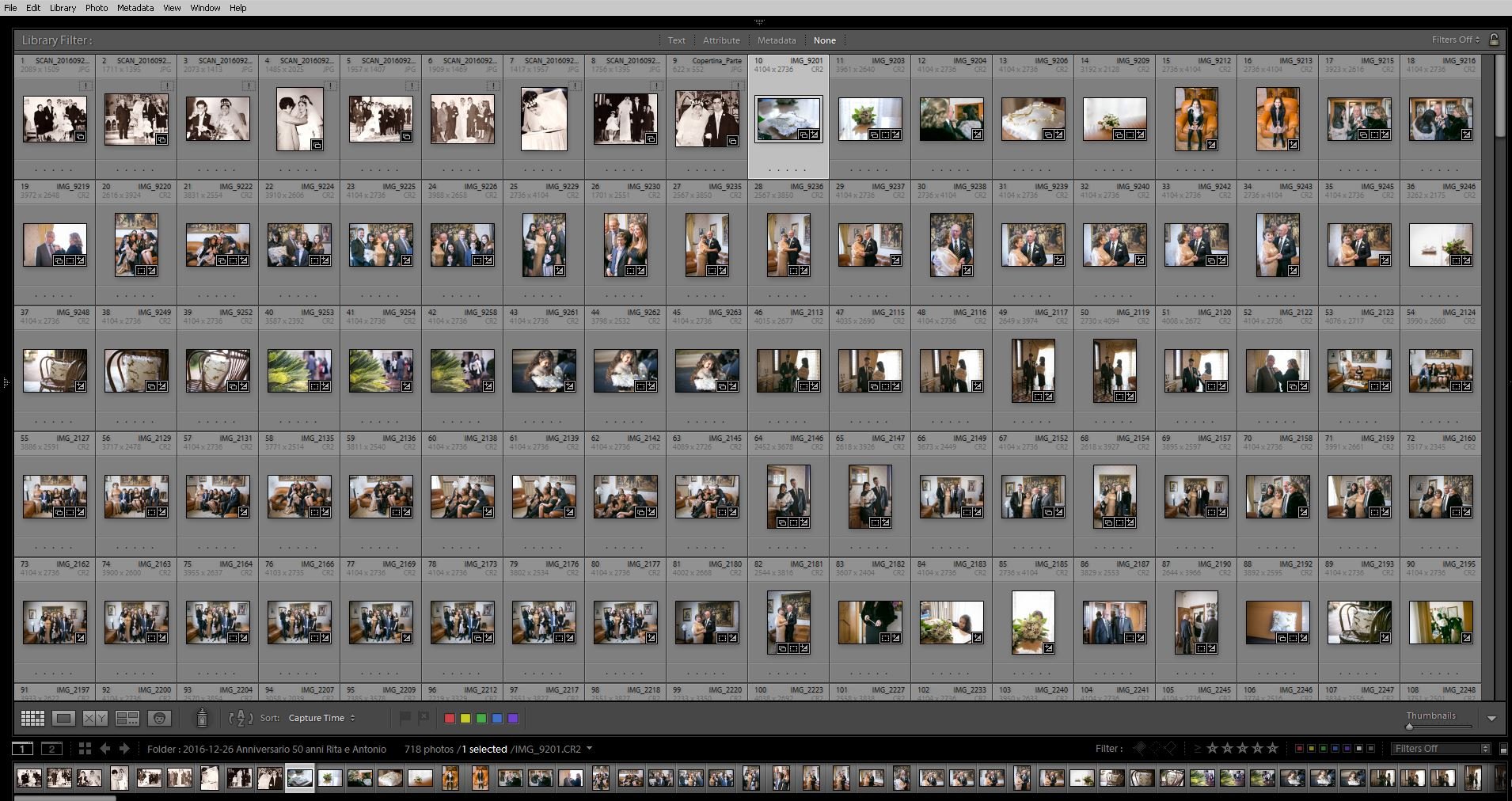Screen dimensions: 1512x801
Task: Click the Text filter option
Action: (676, 40)
